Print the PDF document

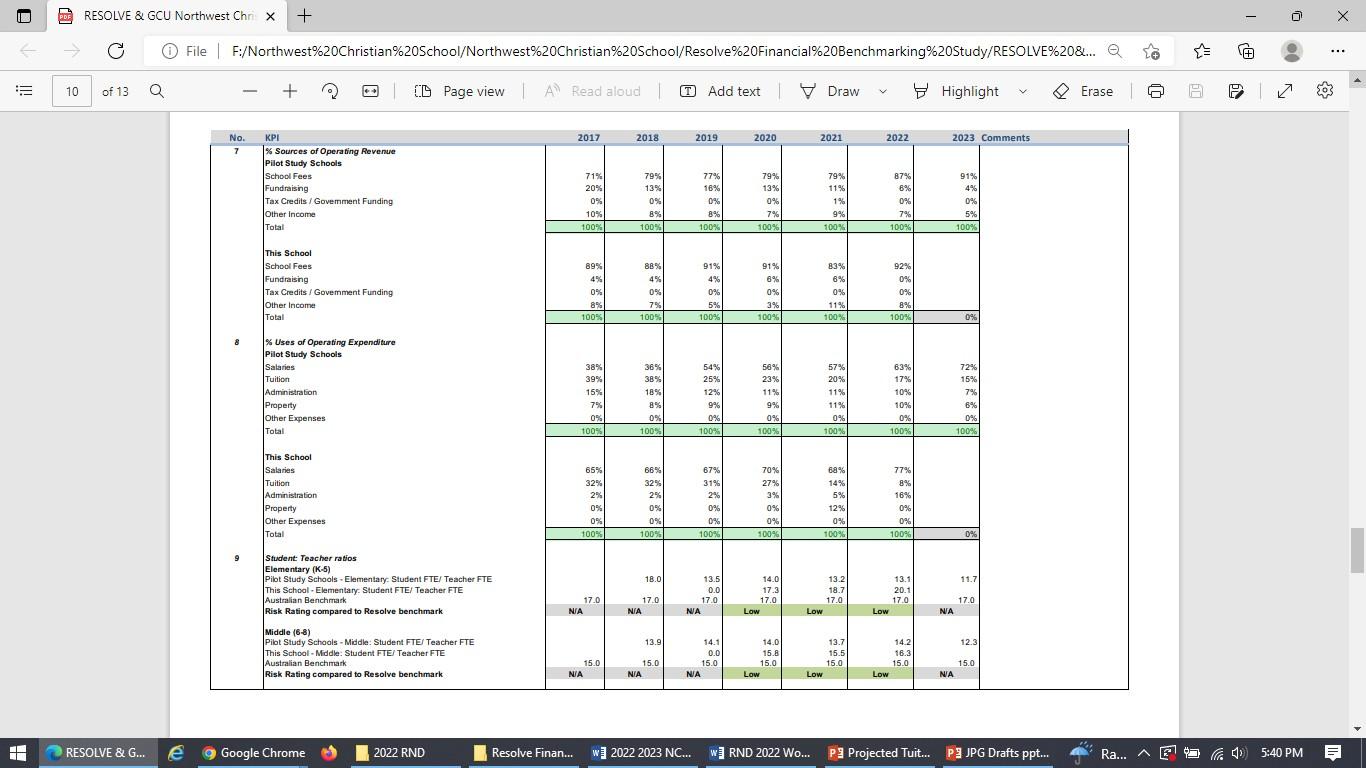1156,91
